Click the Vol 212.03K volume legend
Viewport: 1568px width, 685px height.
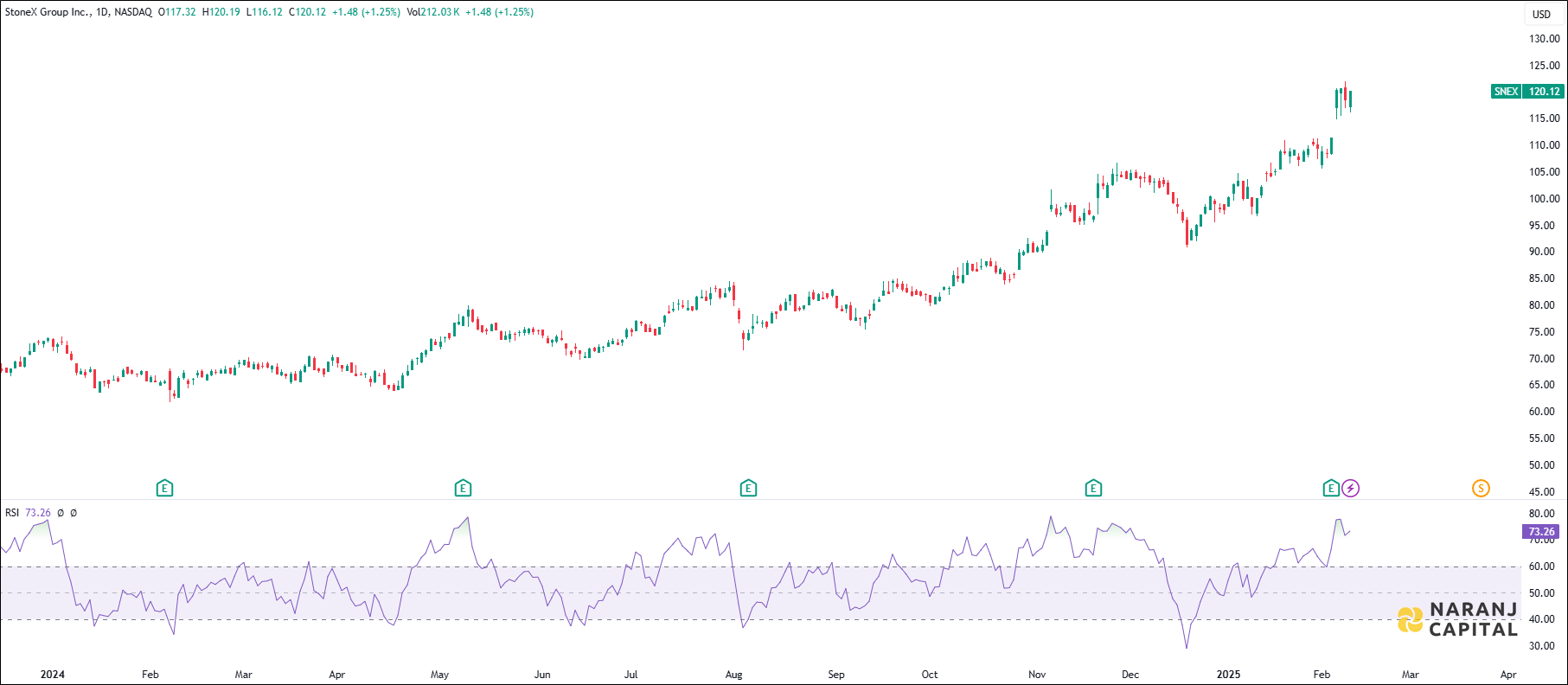433,12
